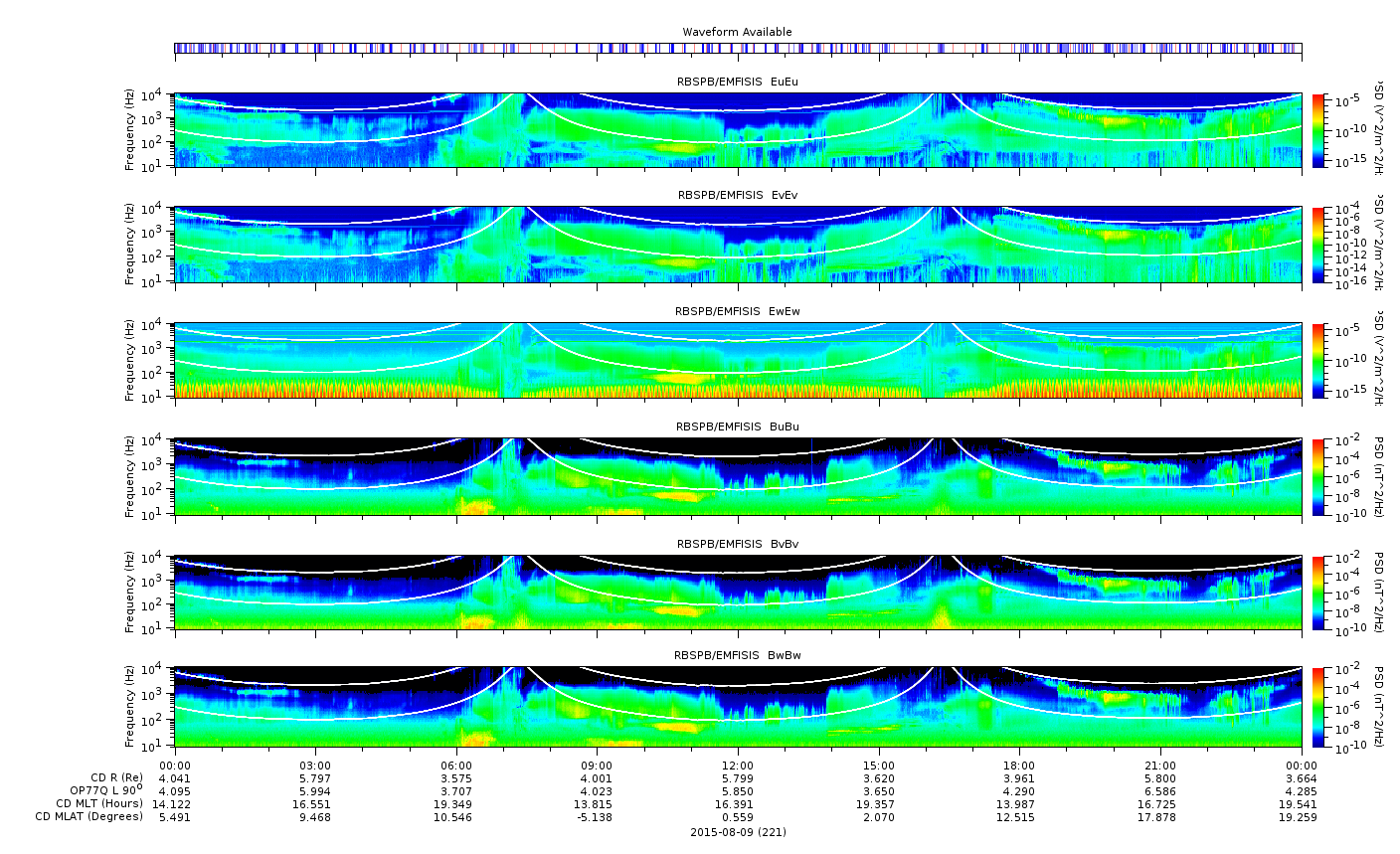The height and width of the screenshot is (854, 1400).
Task: Select the RBSPB/EMFISIS EwEw panel title
Action: click(x=737, y=311)
